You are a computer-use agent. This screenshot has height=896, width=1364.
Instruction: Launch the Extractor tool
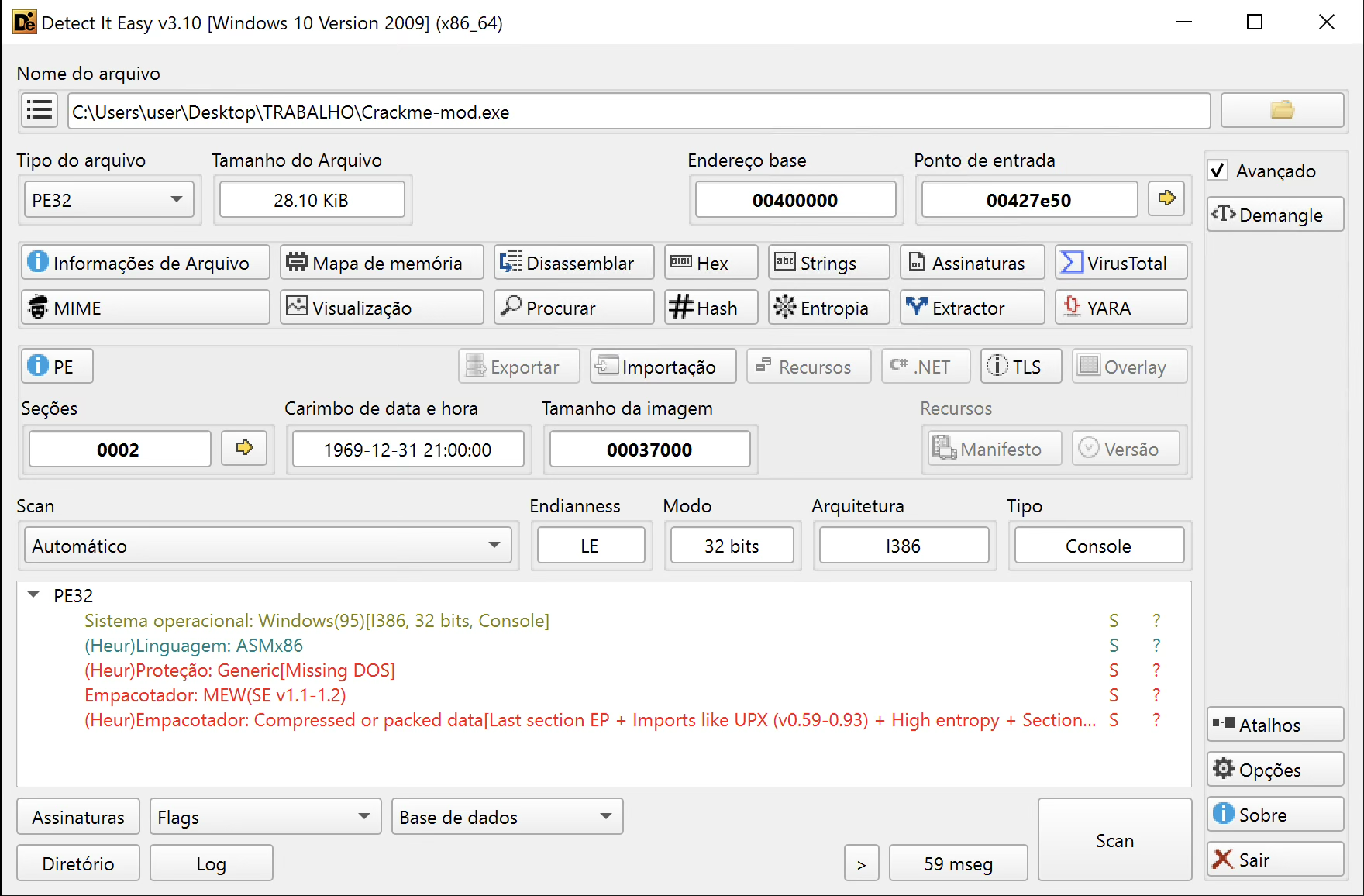click(973, 308)
